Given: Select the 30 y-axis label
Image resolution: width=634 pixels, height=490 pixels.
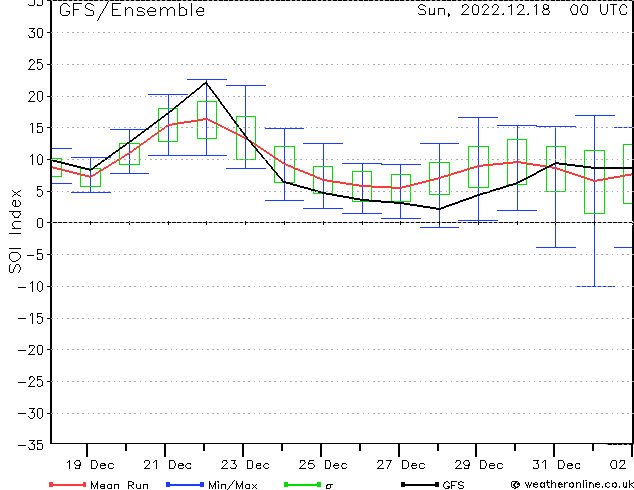Looking at the screenshot, I should [x=36, y=33].
